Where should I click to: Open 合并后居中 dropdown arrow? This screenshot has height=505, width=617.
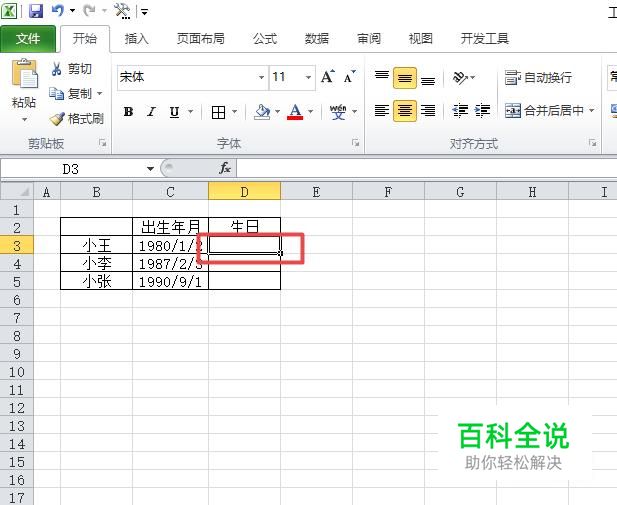(591, 111)
